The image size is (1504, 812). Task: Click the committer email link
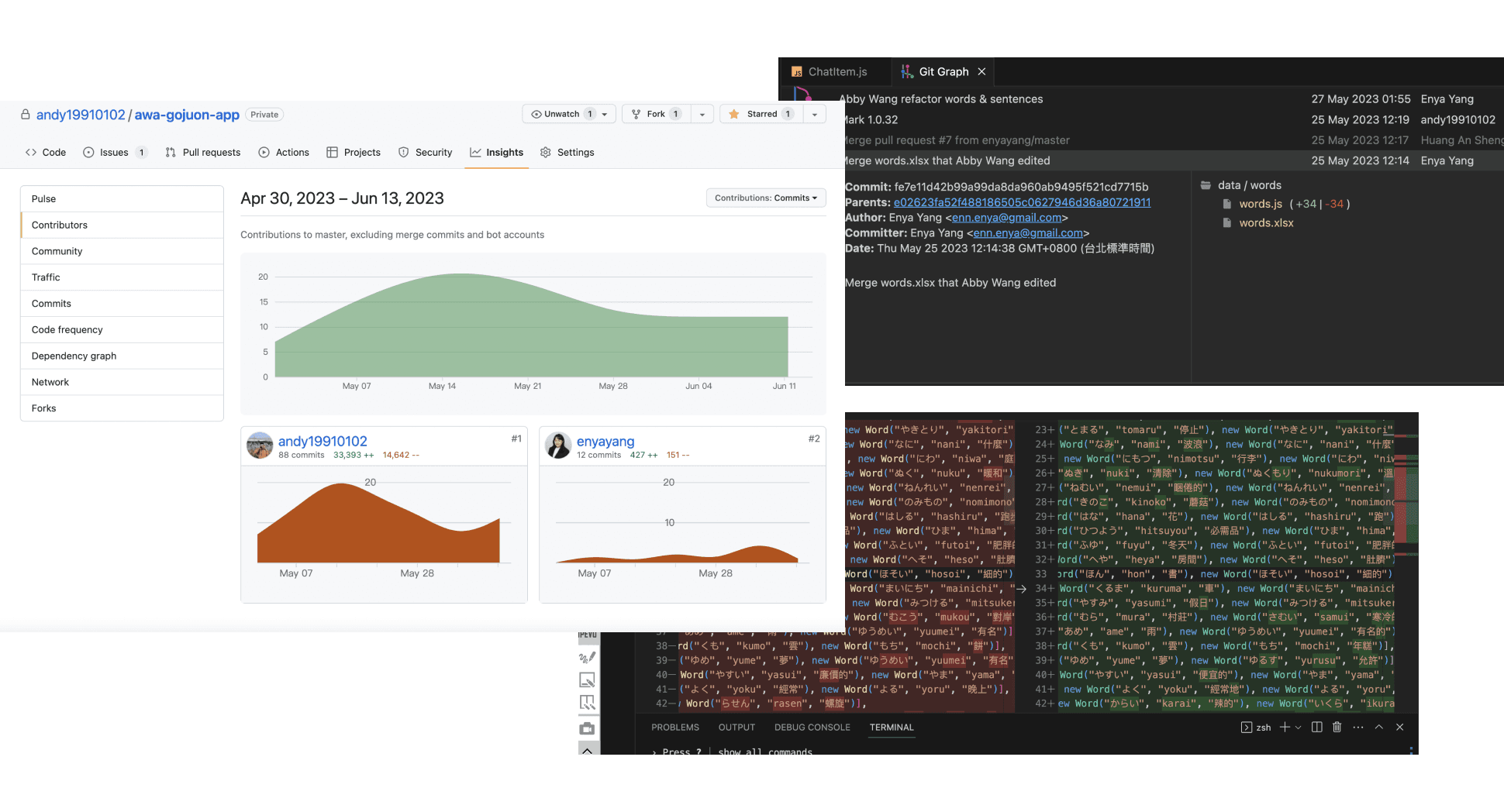coord(1027,233)
